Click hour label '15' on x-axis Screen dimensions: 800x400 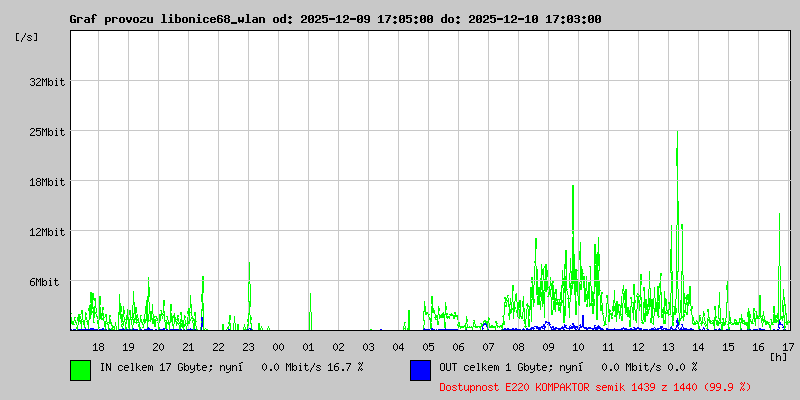click(x=728, y=347)
